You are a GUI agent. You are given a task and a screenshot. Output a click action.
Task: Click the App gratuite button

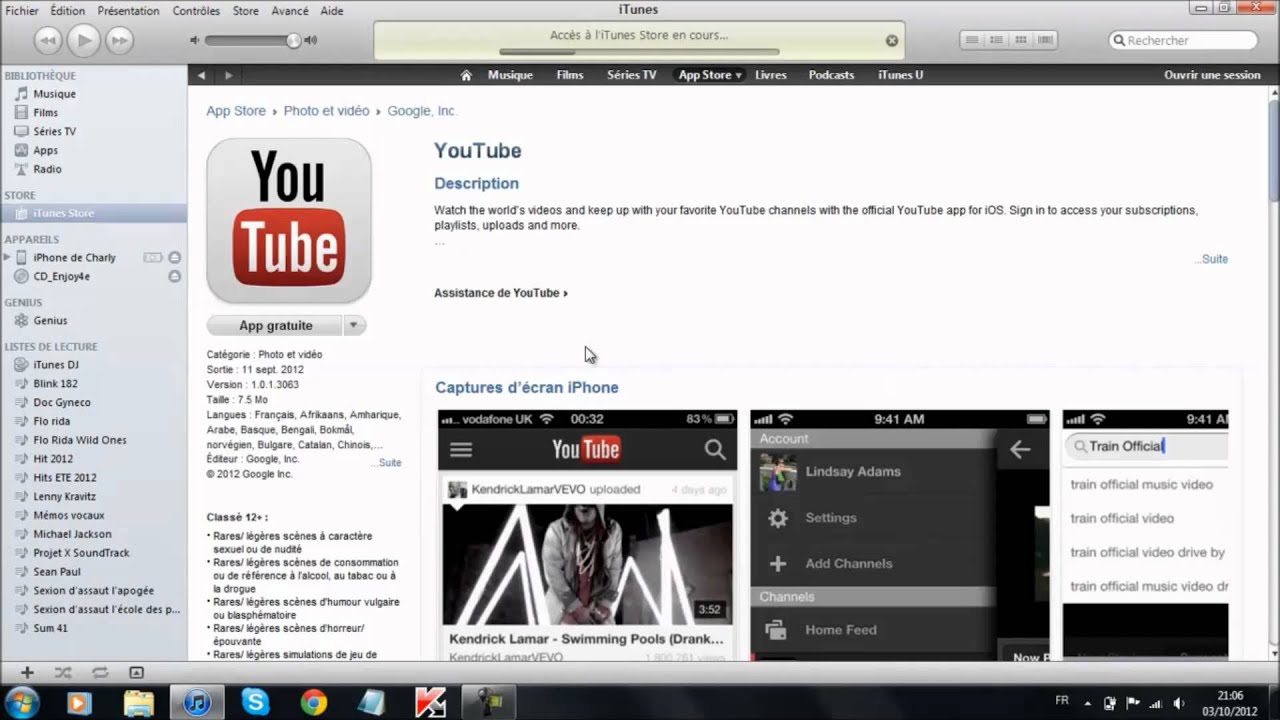(x=275, y=326)
